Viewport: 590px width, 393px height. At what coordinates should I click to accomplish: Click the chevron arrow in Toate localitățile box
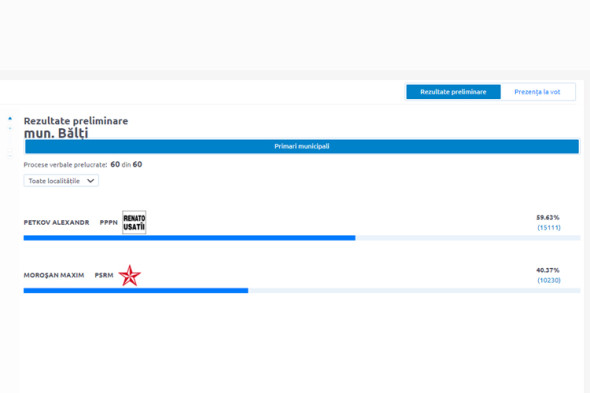90,181
